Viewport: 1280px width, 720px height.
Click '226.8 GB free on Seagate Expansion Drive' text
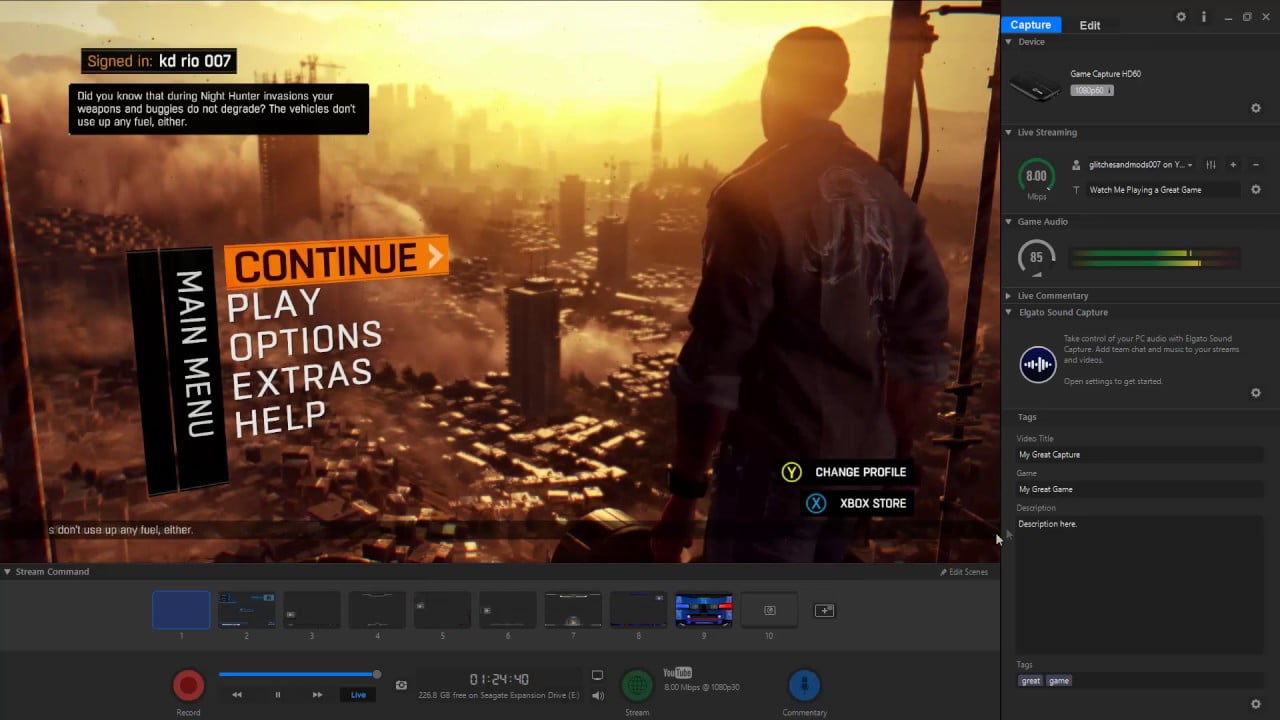[498, 695]
